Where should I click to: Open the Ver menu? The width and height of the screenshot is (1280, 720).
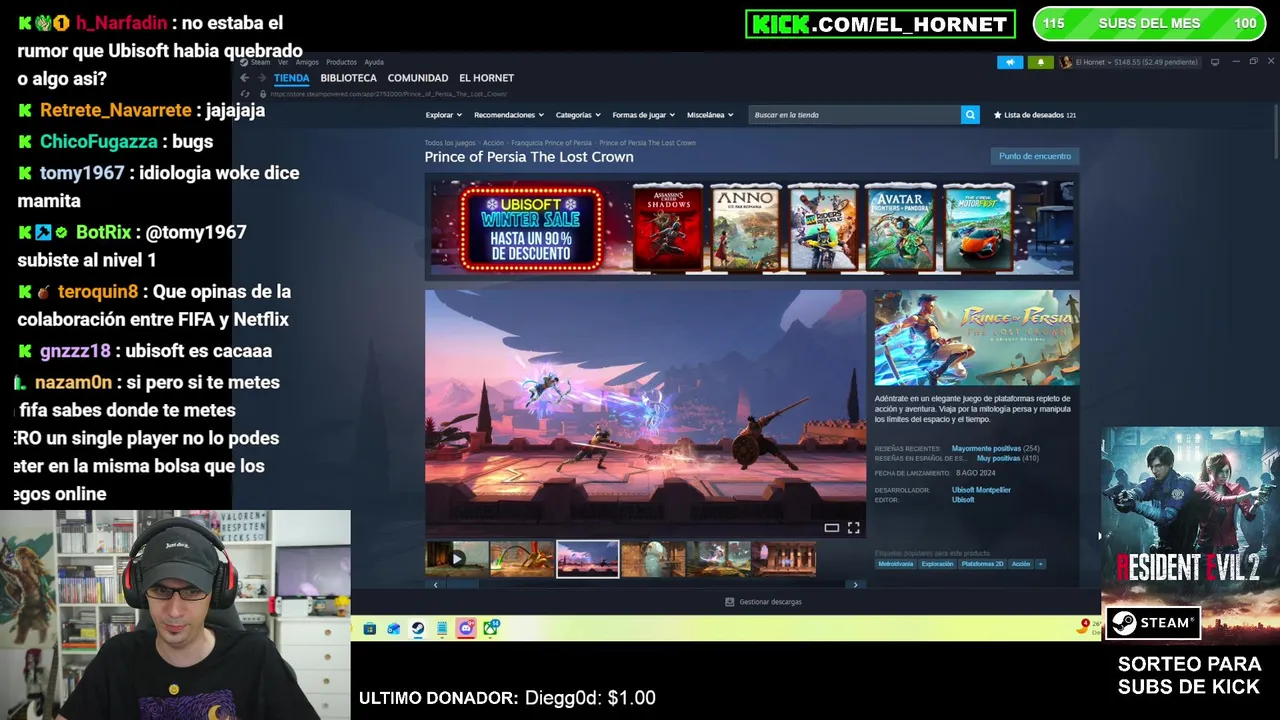point(283,62)
